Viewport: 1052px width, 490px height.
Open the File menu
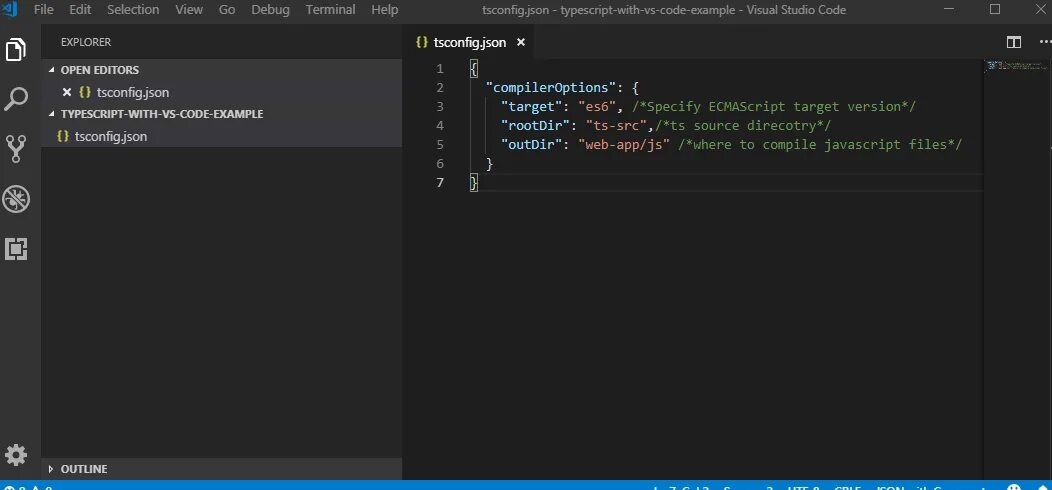(44, 9)
